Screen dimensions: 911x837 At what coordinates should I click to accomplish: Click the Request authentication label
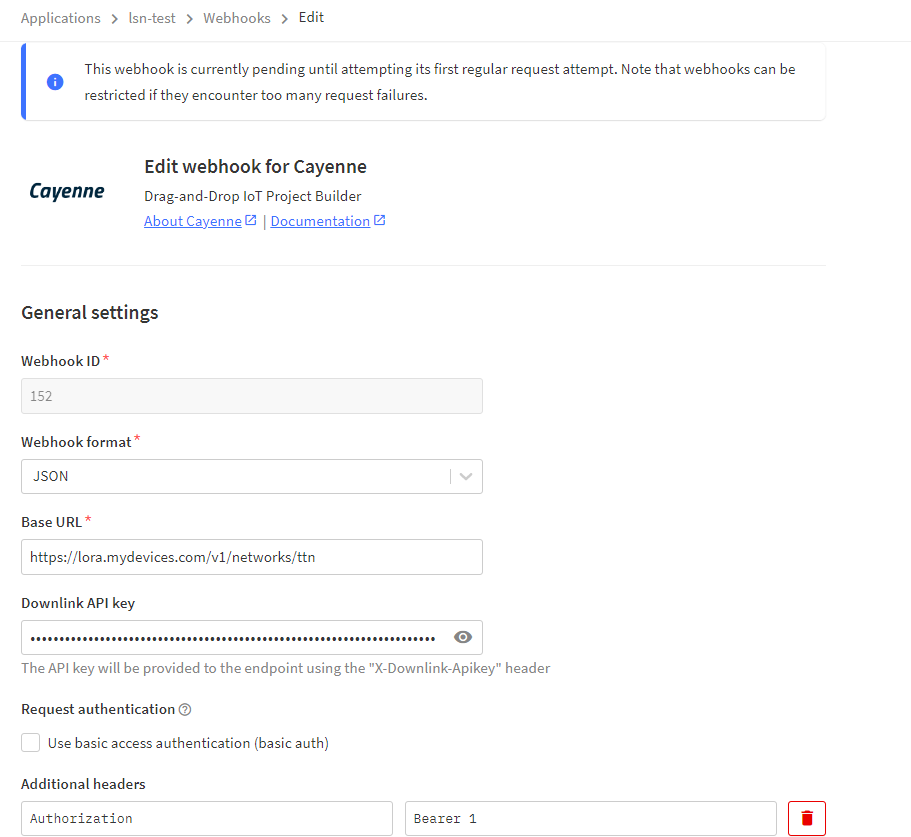pos(98,709)
